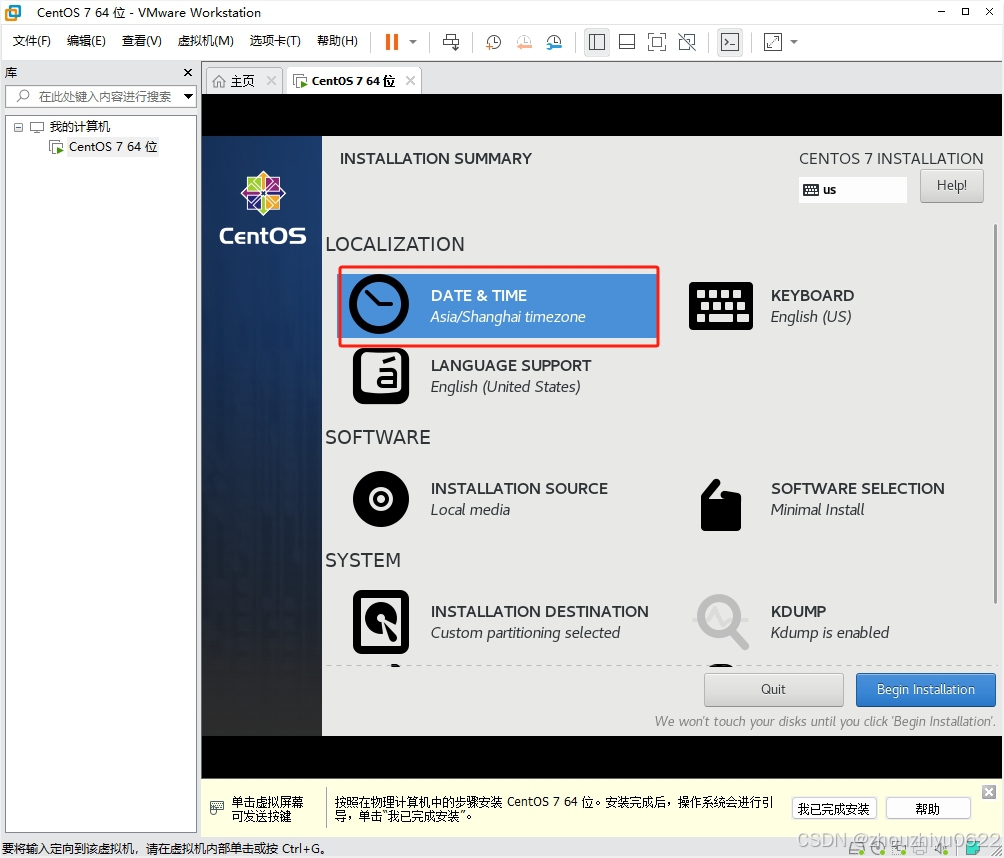Close the 主页 tab
Screen dimensions: 1004x858
pyautogui.click(x=271, y=80)
